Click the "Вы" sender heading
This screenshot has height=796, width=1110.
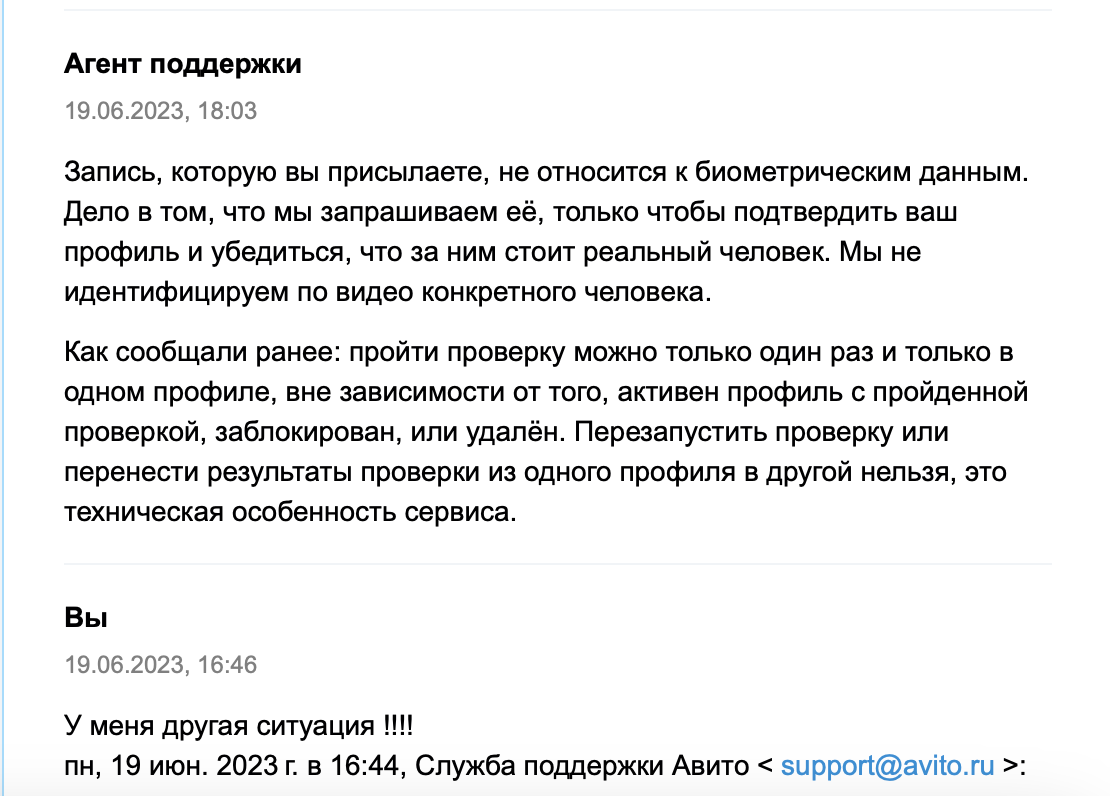[86, 618]
